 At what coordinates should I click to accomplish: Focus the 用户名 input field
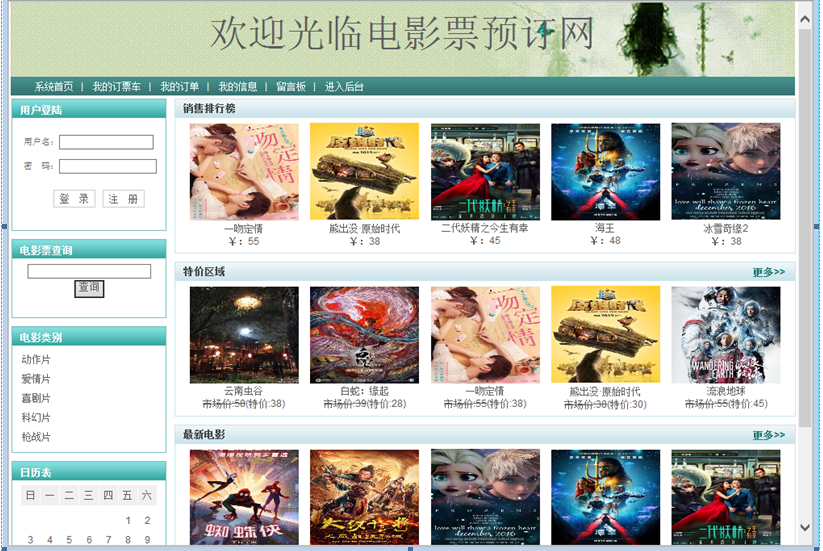[x=107, y=142]
